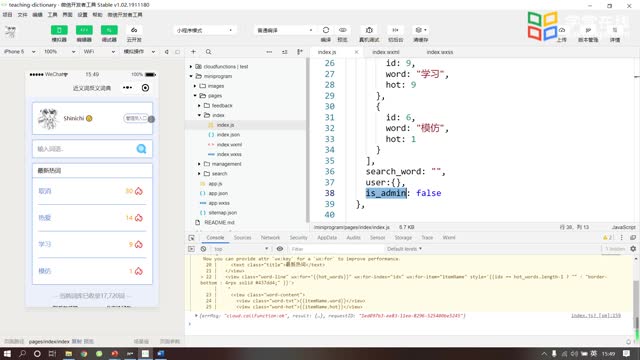Click the Upload cloud icon
Viewport: 640px width, 360px height.
pyautogui.click(x=562, y=30)
